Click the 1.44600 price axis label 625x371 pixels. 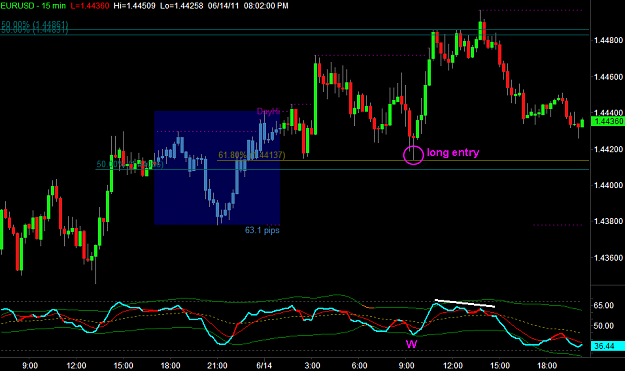[608, 77]
